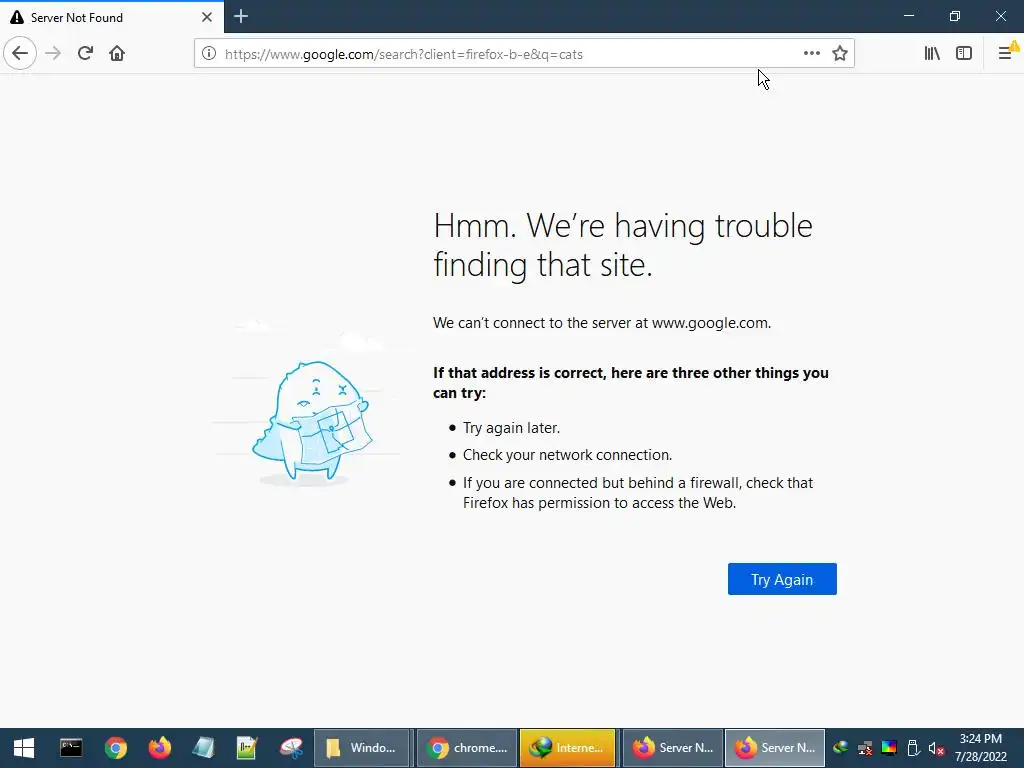The width and height of the screenshot is (1024, 768).
Task: Open network status tray icon
Action: click(865, 748)
